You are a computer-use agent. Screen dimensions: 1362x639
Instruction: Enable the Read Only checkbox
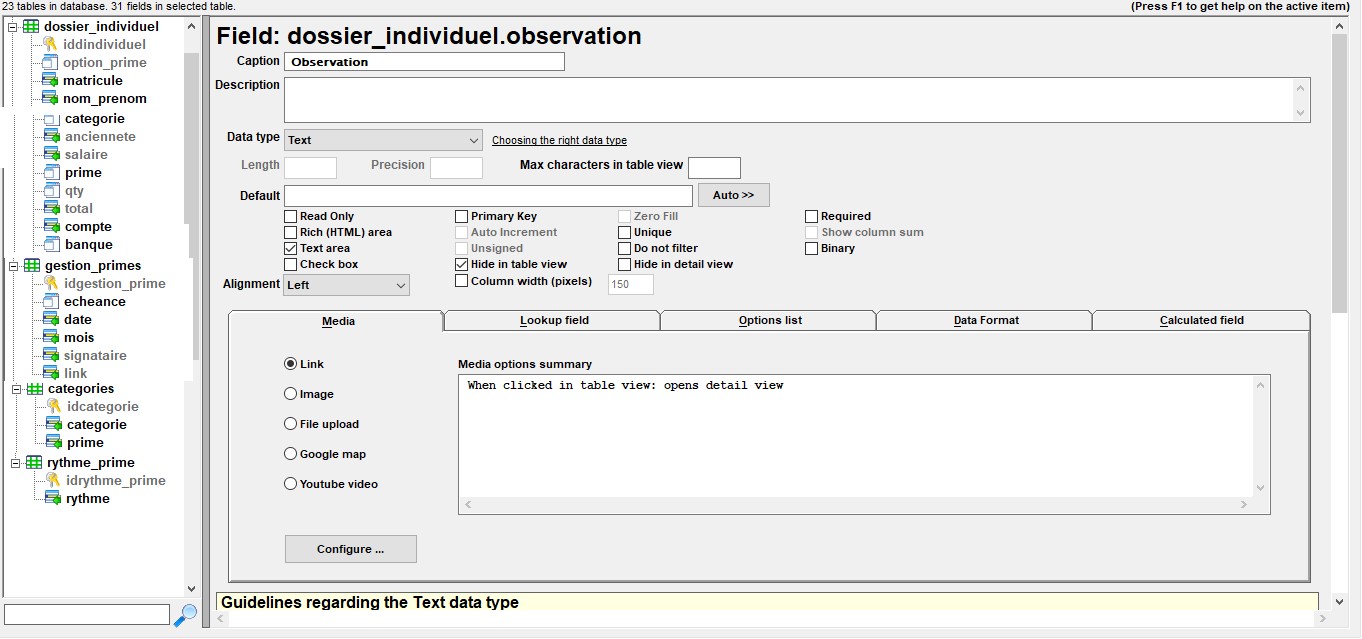[x=290, y=216]
